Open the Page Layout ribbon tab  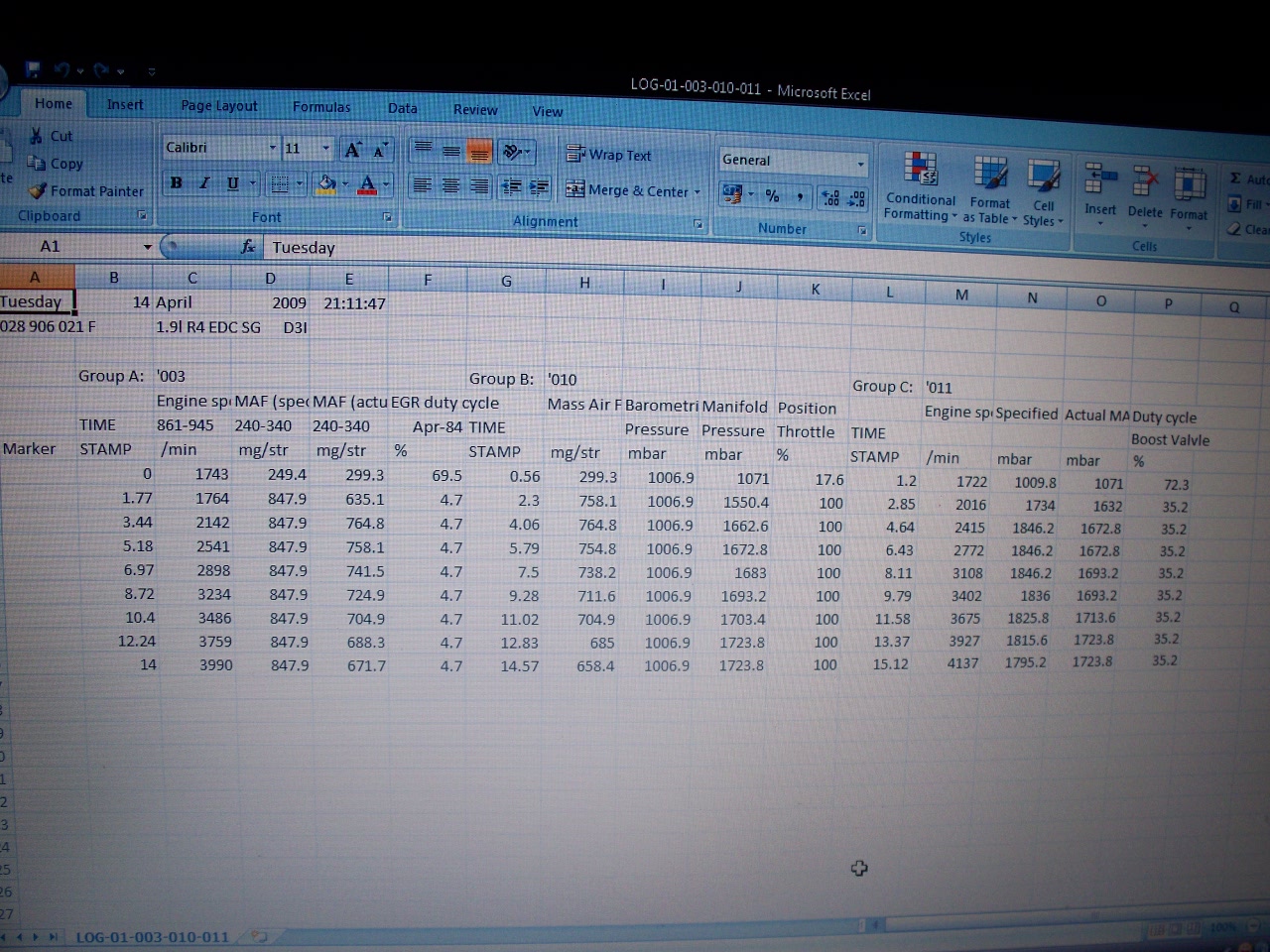point(218,106)
